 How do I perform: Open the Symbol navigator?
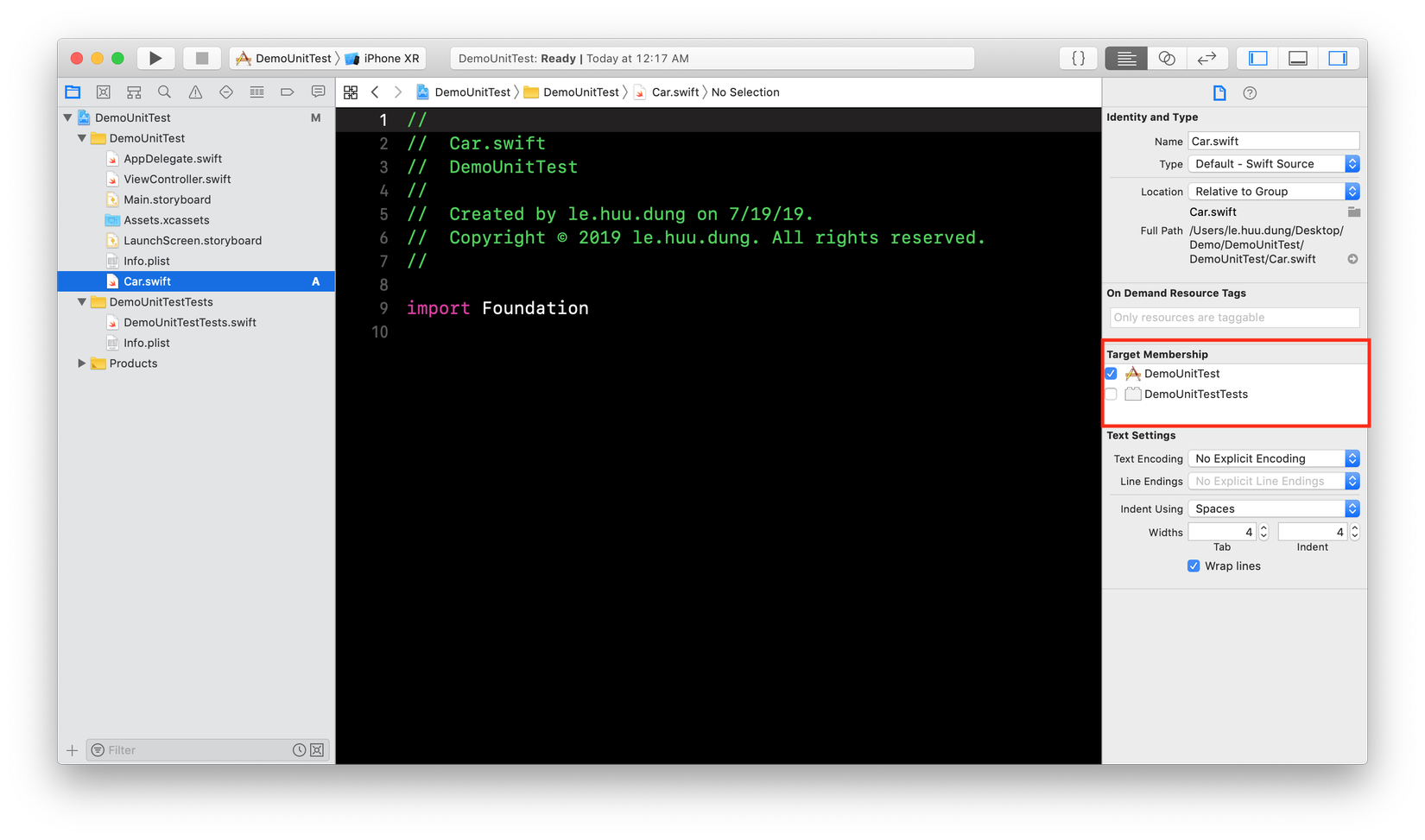tap(134, 92)
